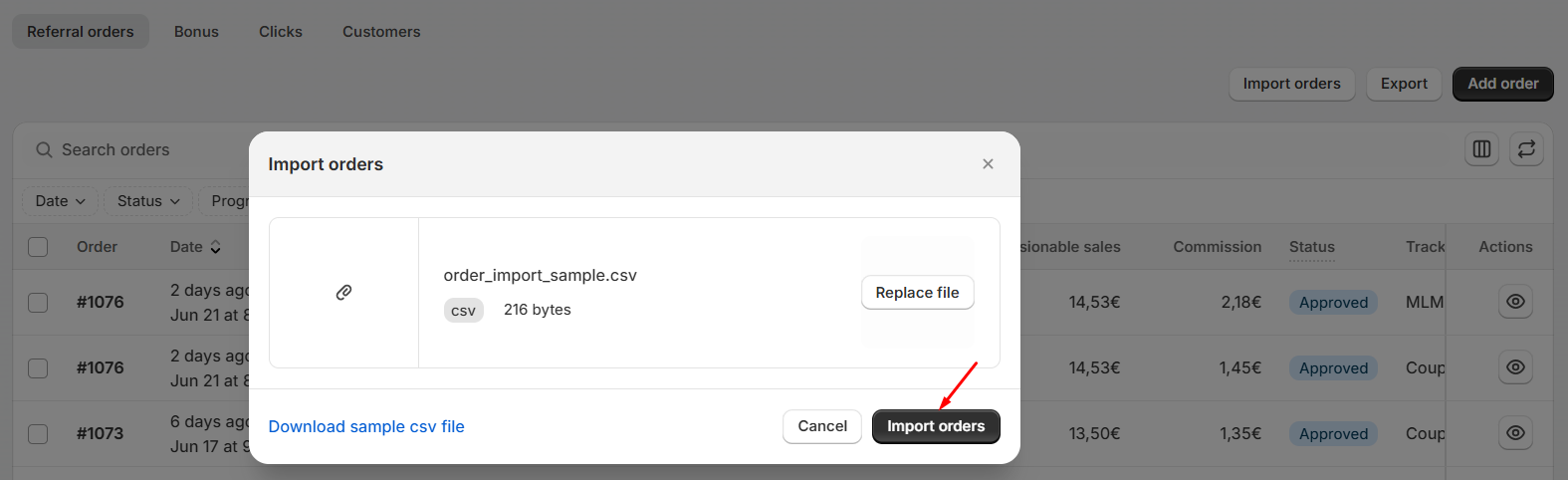The width and height of the screenshot is (1568, 480).
Task: Switch to the Clicks tab
Action: (x=281, y=32)
